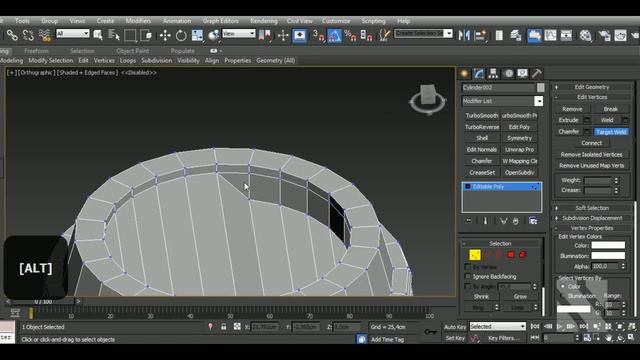The image size is (640, 360).
Task: Open the Customize menu
Action: [x=336, y=21]
